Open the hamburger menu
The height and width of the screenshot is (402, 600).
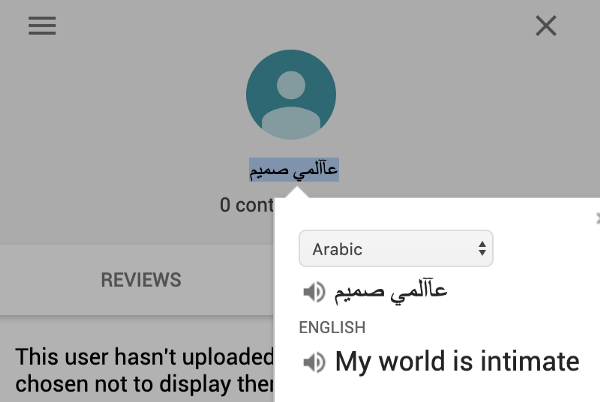click(42, 26)
